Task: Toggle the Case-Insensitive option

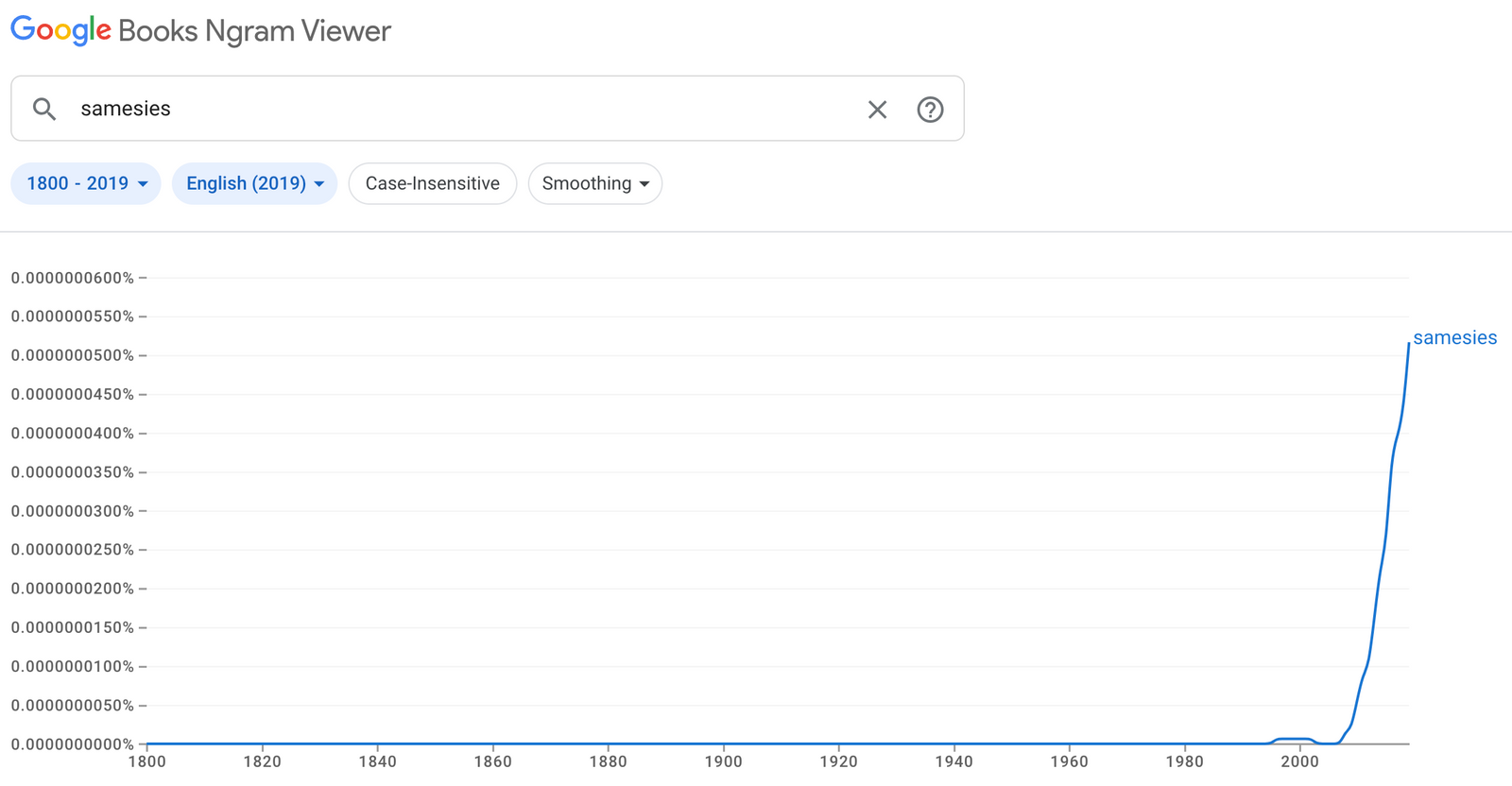Action: point(432,183)
